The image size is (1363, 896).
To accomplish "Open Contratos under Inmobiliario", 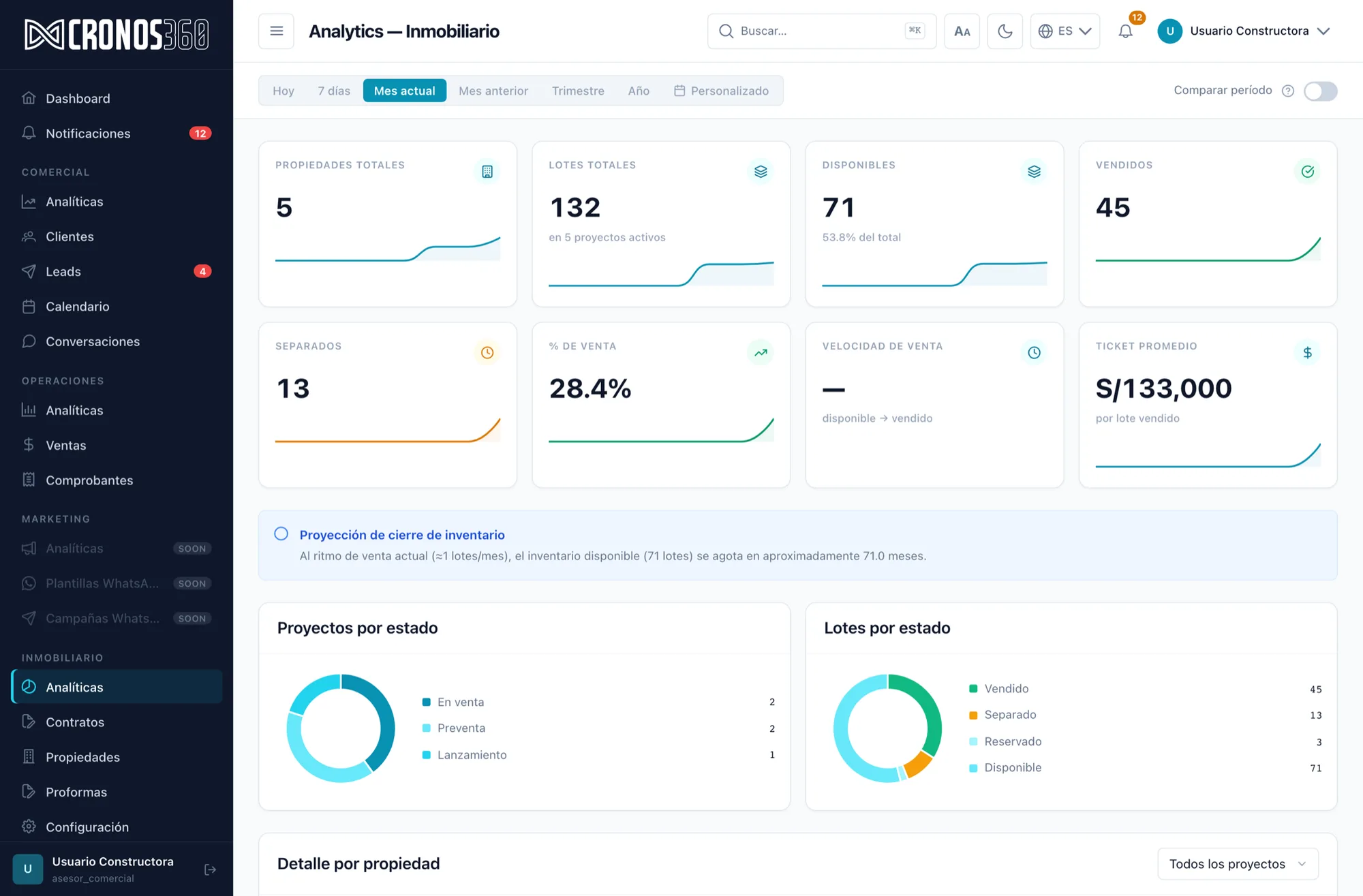I will 117,722.
